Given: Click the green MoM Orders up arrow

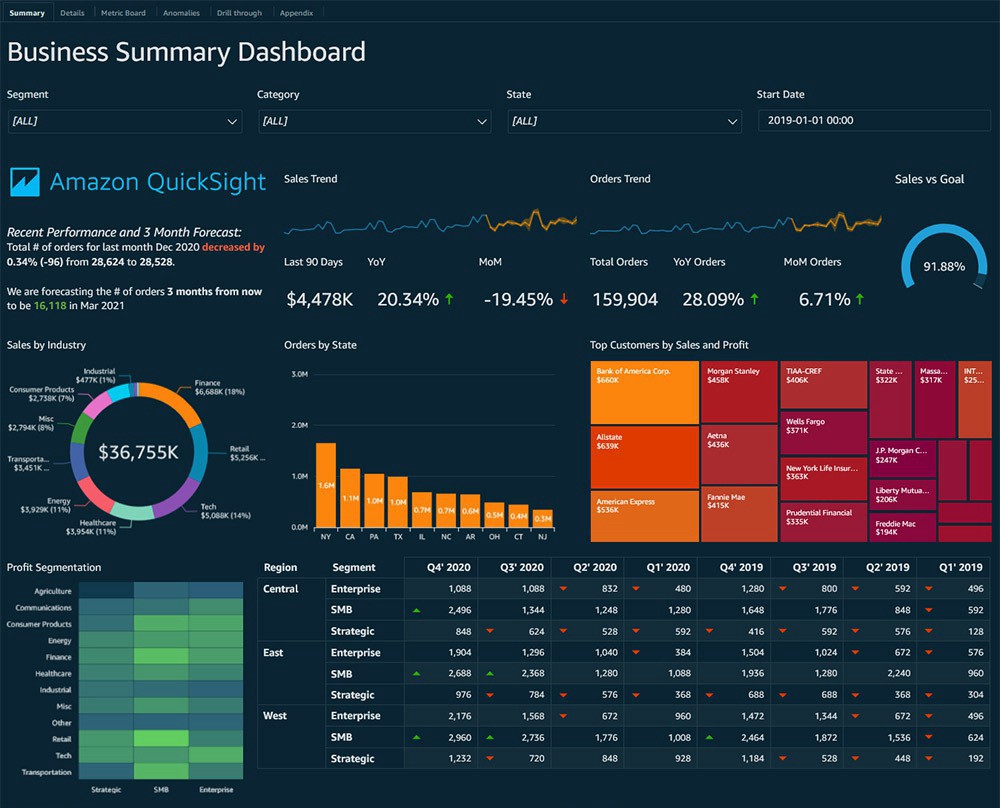Looking at the screenshot, I should coord(860,298).
